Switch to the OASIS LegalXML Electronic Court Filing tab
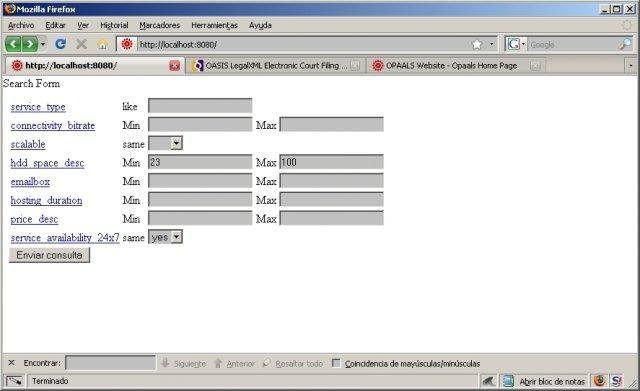Image resolution: width=640 pixels, height=391 pixels. click(276, 66)
